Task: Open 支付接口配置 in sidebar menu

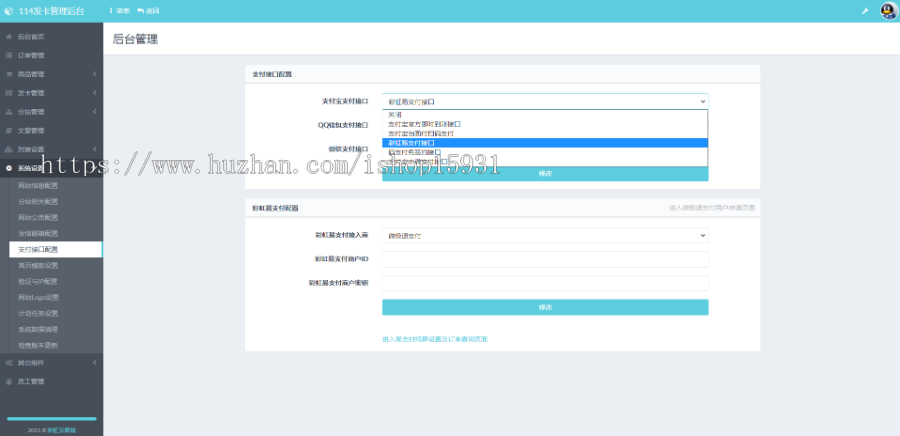Action: pyautogui.click(x=39, y=249)
